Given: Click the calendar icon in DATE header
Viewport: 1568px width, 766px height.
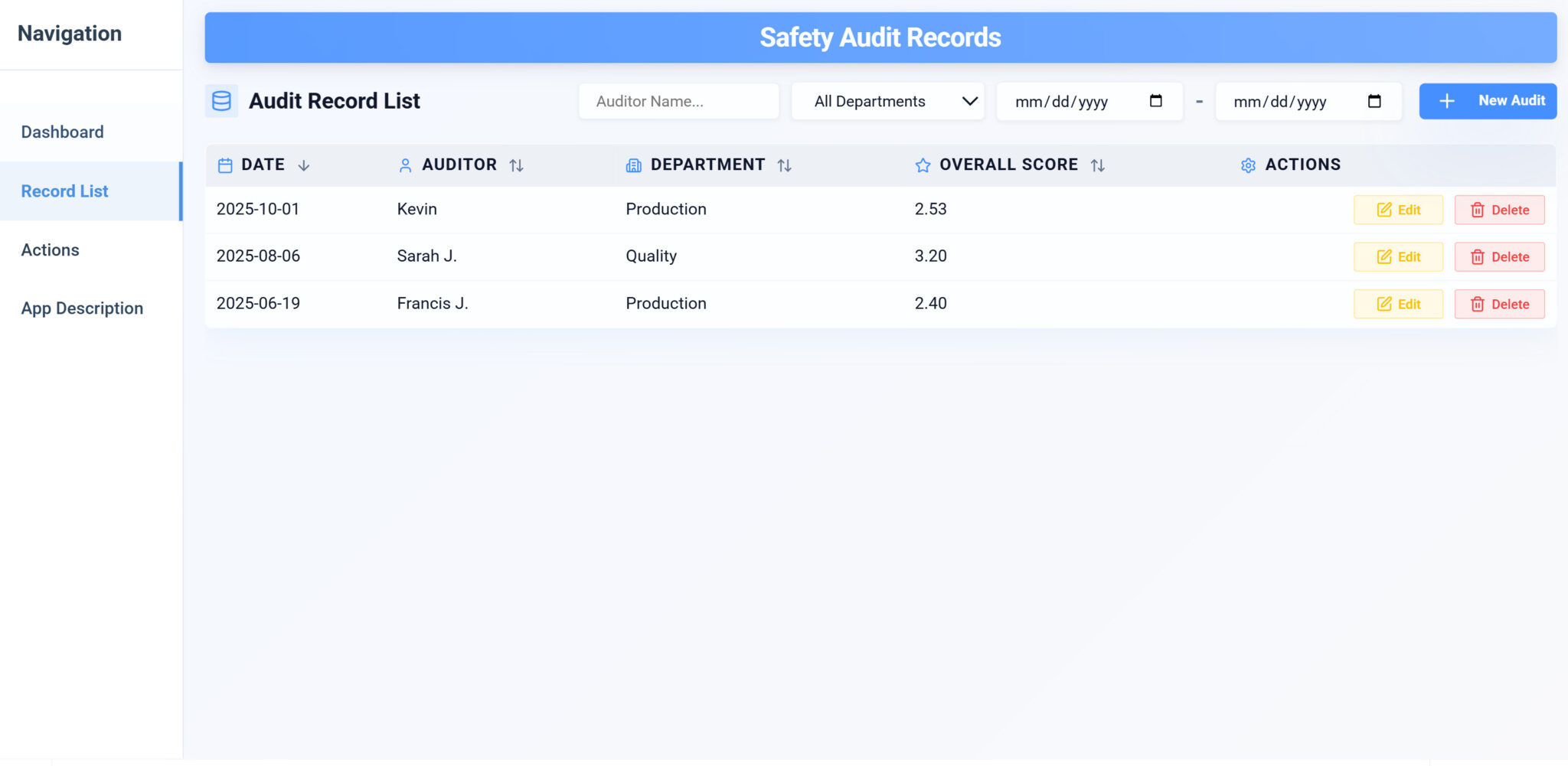Looking at the screenshot, I should click(225, 165).
